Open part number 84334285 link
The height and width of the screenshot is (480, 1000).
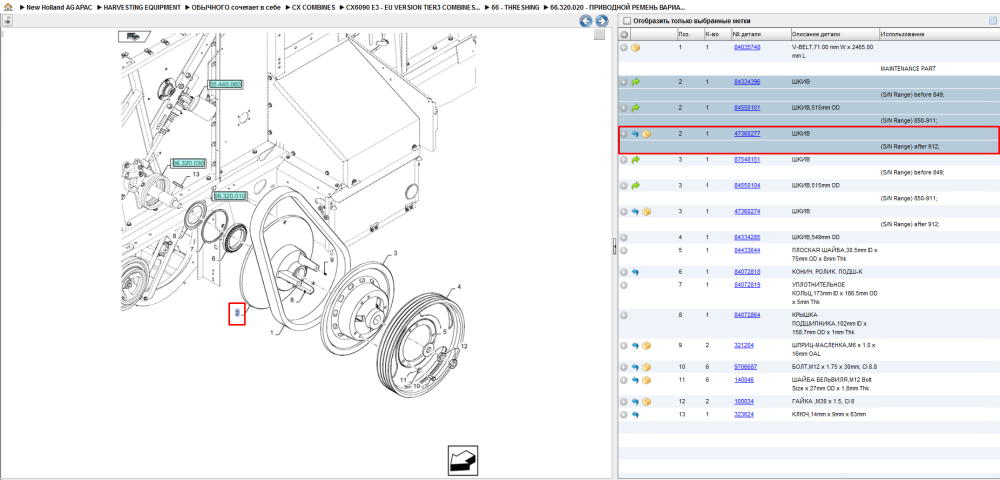click(747, 237)
